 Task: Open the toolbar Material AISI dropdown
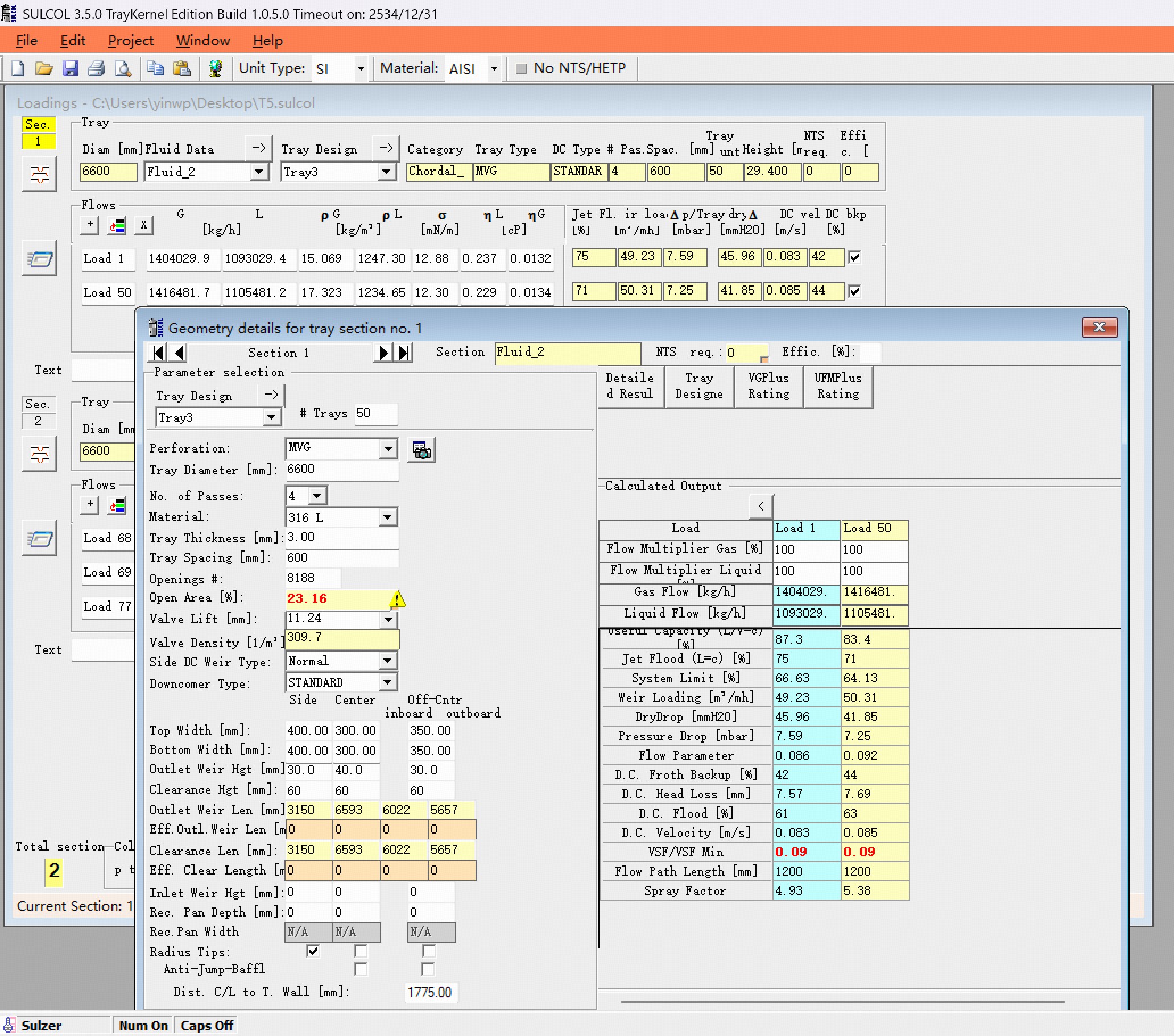point(494,69)
